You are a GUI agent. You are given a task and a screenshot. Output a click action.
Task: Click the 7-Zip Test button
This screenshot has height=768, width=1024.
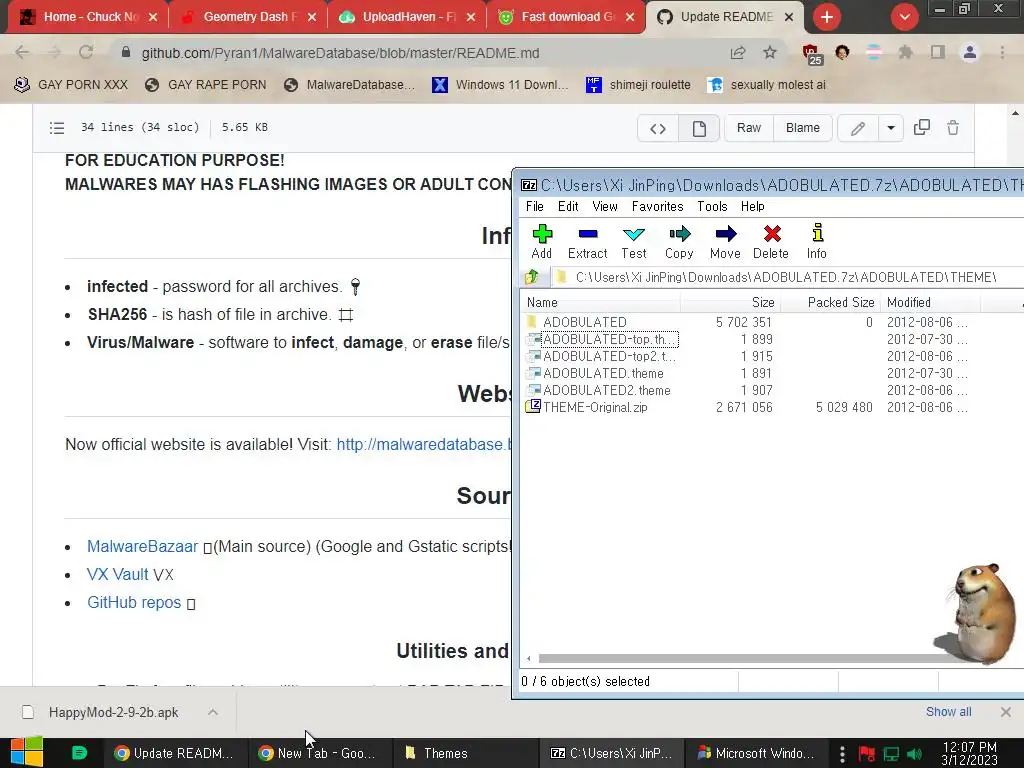pyautogui.click(x=633, y=242)
